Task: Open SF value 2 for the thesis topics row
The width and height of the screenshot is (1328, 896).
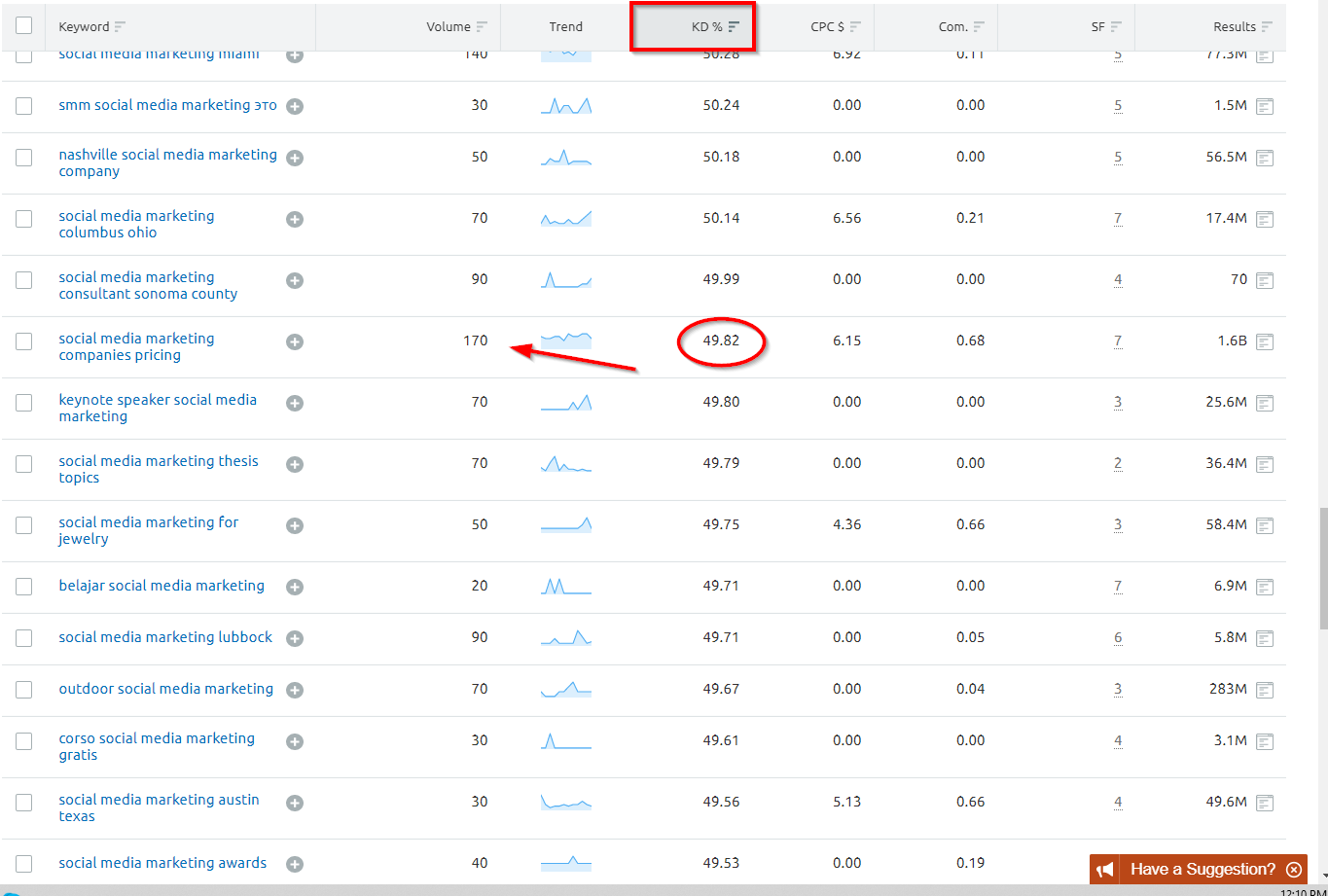Action: coord(1118,464)
